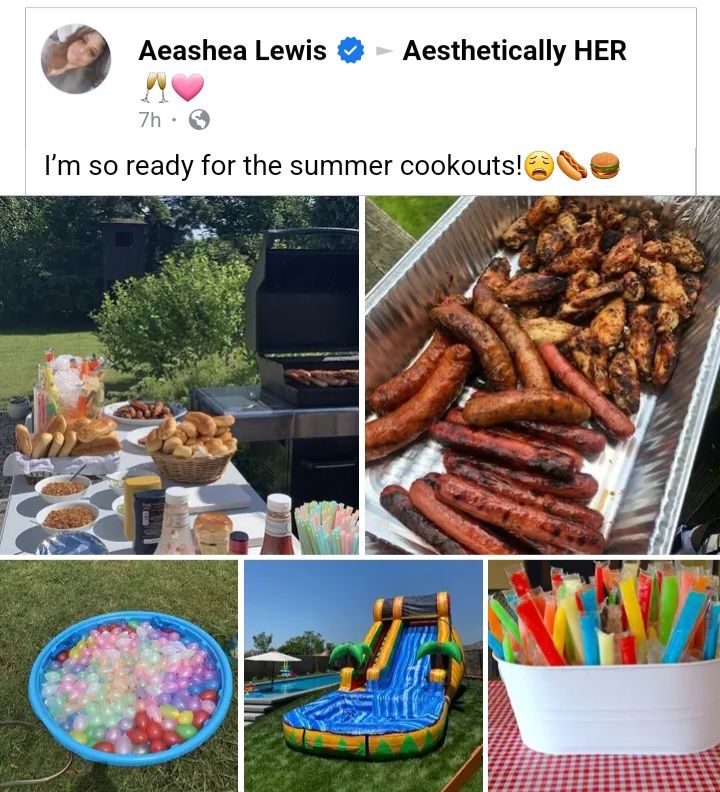720x792 pixels.
Task: Click the pink heart emoji
Action: pyautogui.click(x=188, y=87)
